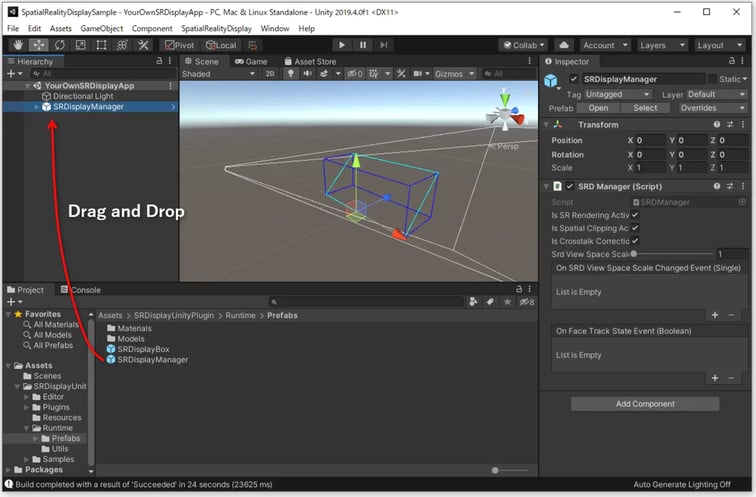The width and height of the screenshot is (756, 497).
Task: Open the Account dropdown
Action: click(605, 45)
